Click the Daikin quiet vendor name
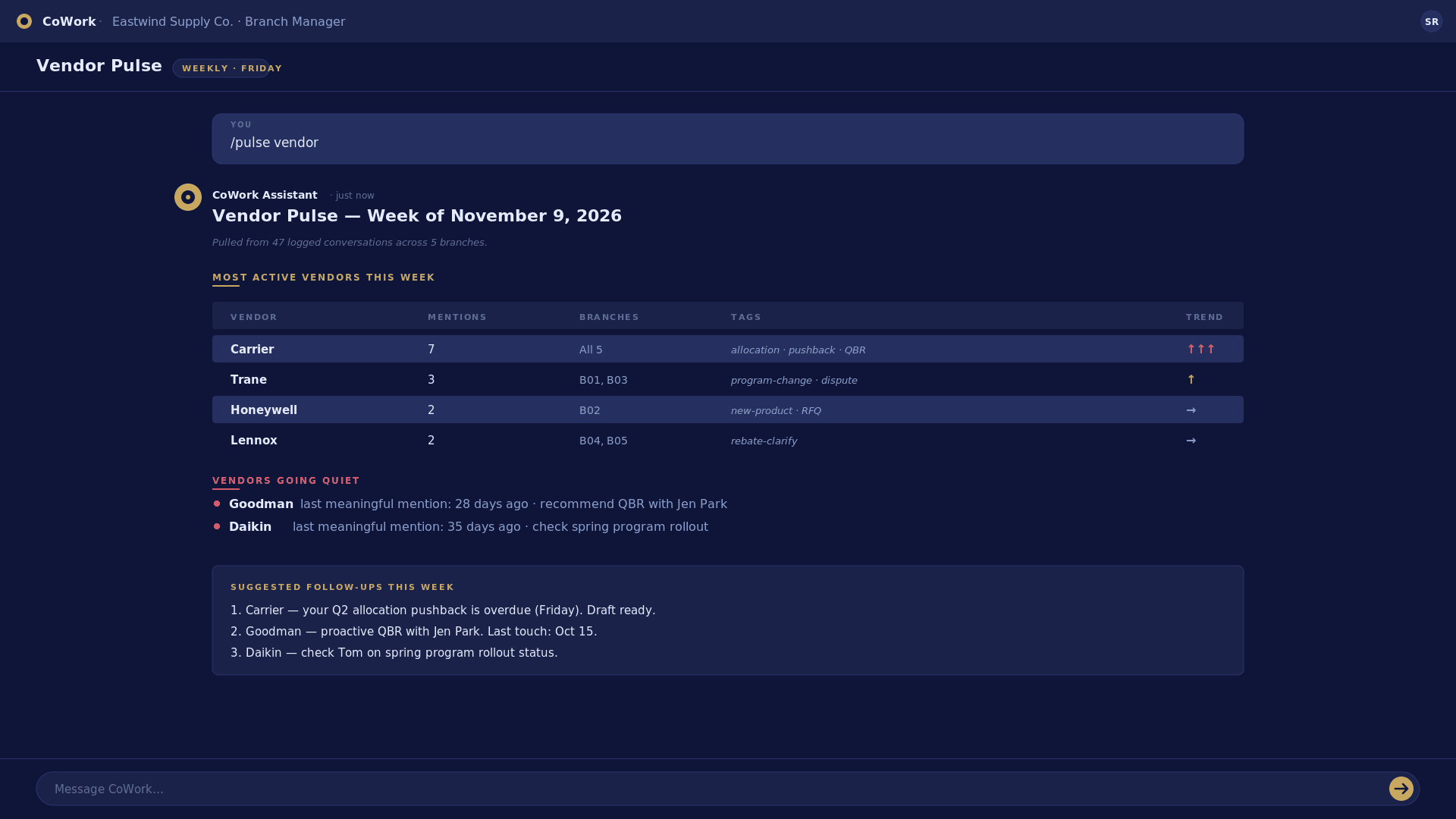This screenshot has height=819, width=1456. click(250, 526)
